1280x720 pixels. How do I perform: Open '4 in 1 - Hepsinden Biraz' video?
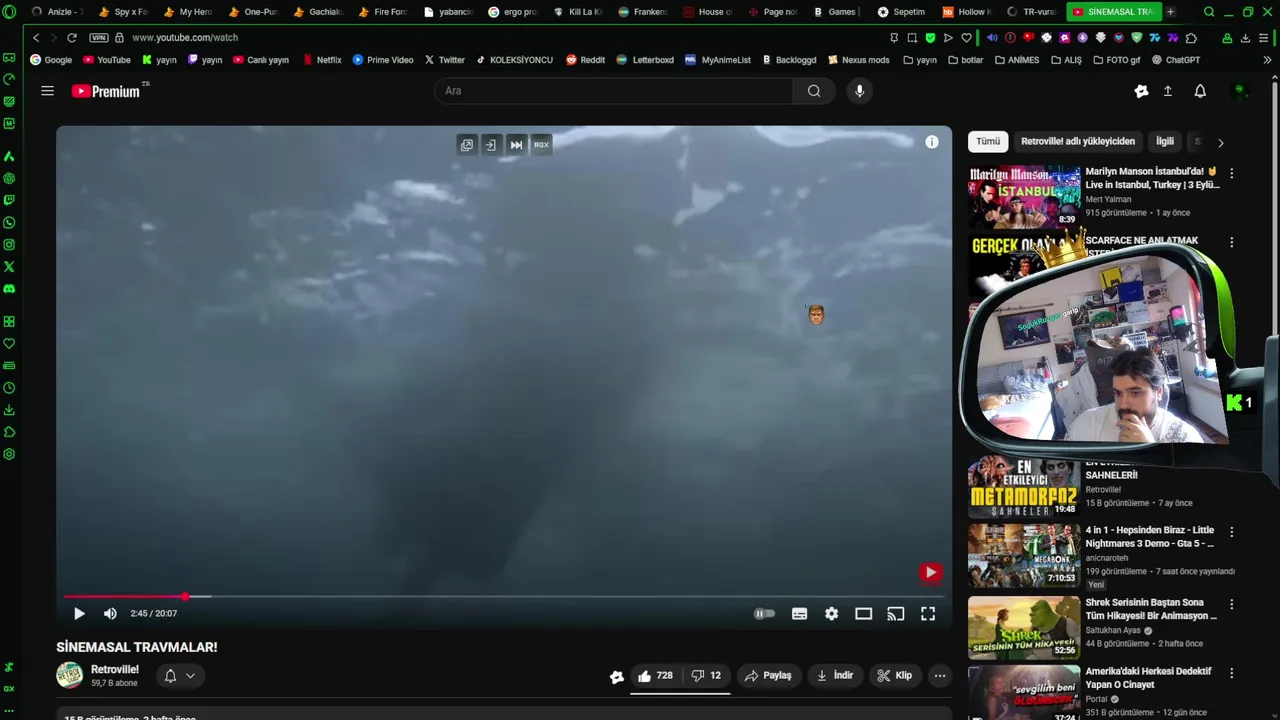coord(1024,556)
